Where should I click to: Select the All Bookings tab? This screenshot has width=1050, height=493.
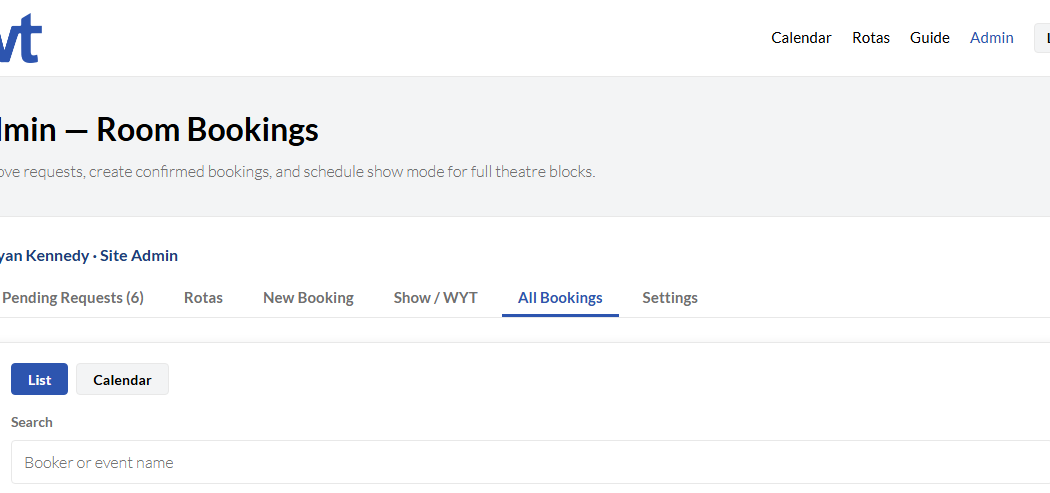(560, 297)
